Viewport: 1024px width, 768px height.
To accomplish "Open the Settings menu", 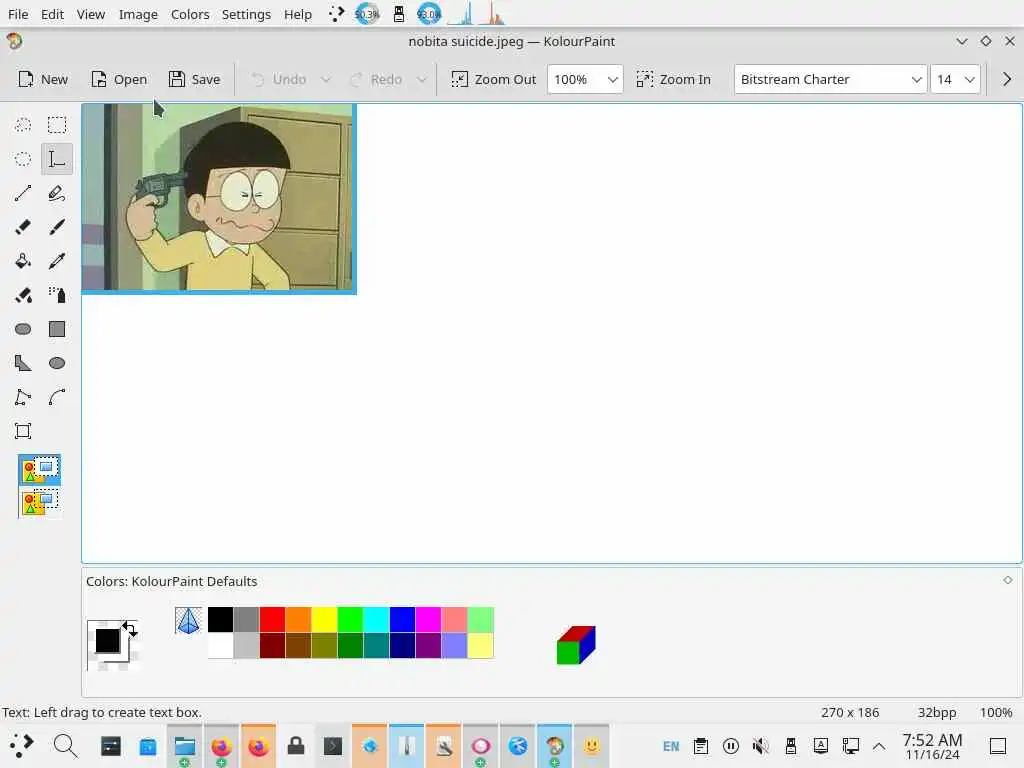I will tap(246, 14).
